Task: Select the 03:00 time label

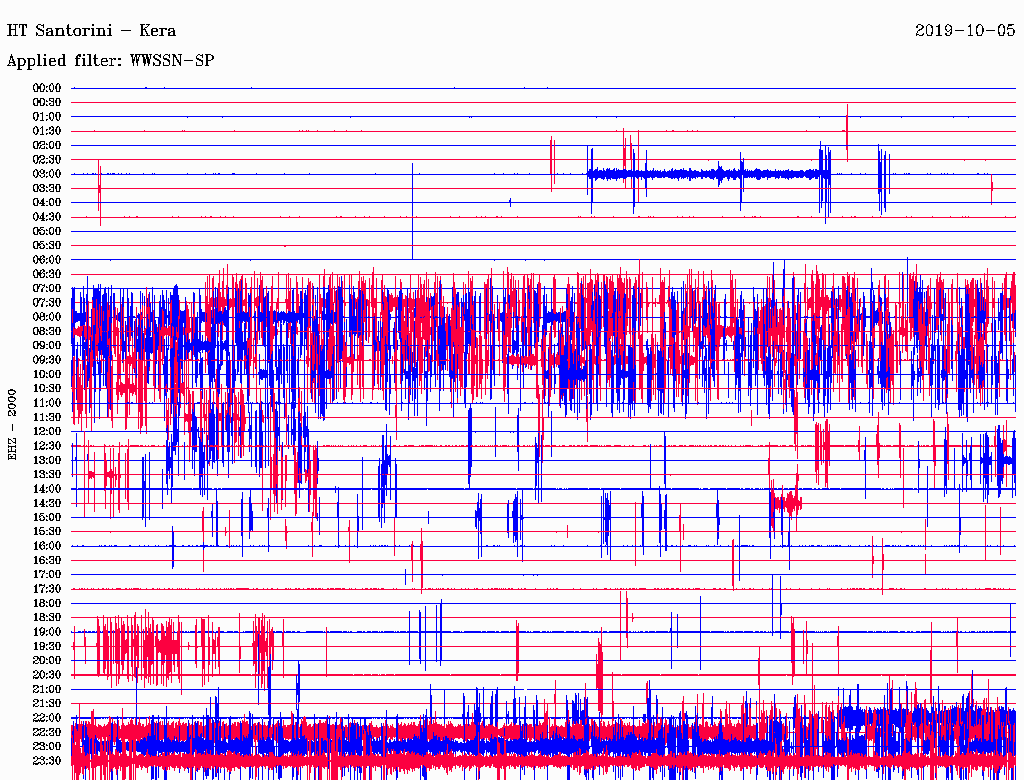Action: (x=47, y=174)
